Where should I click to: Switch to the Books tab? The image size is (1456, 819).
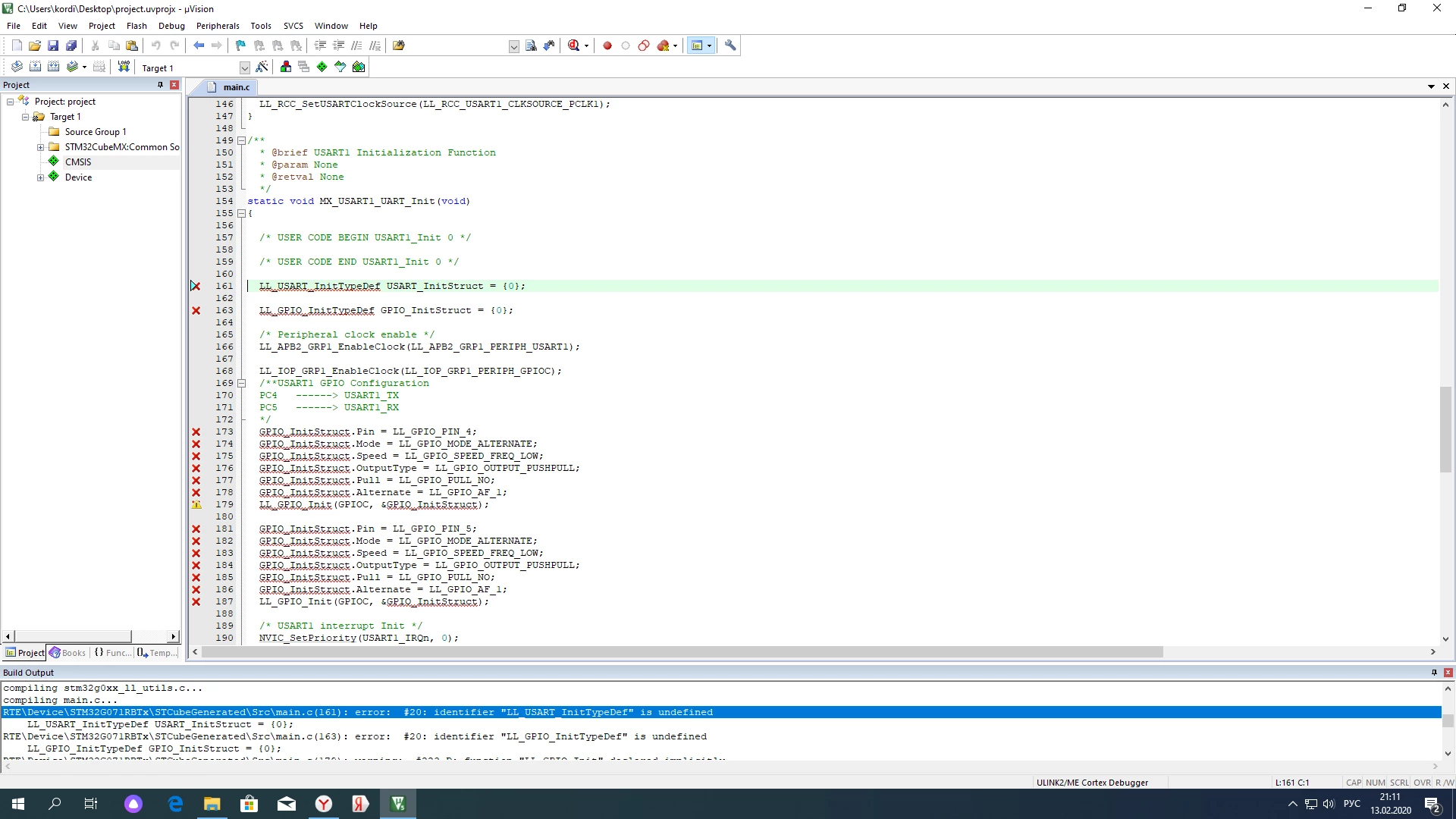pyautogui.click(x=67, y=652)
